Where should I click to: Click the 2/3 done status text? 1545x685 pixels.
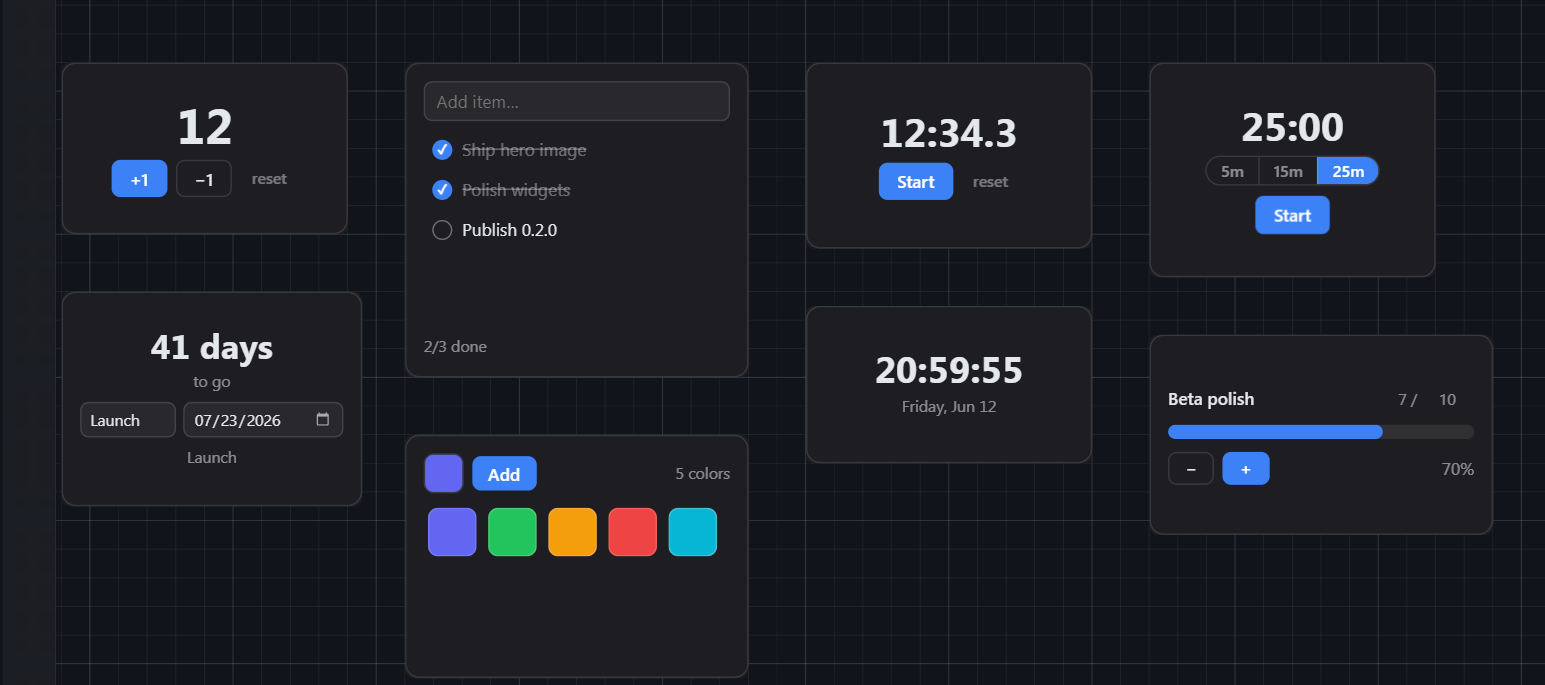(456, 347)
